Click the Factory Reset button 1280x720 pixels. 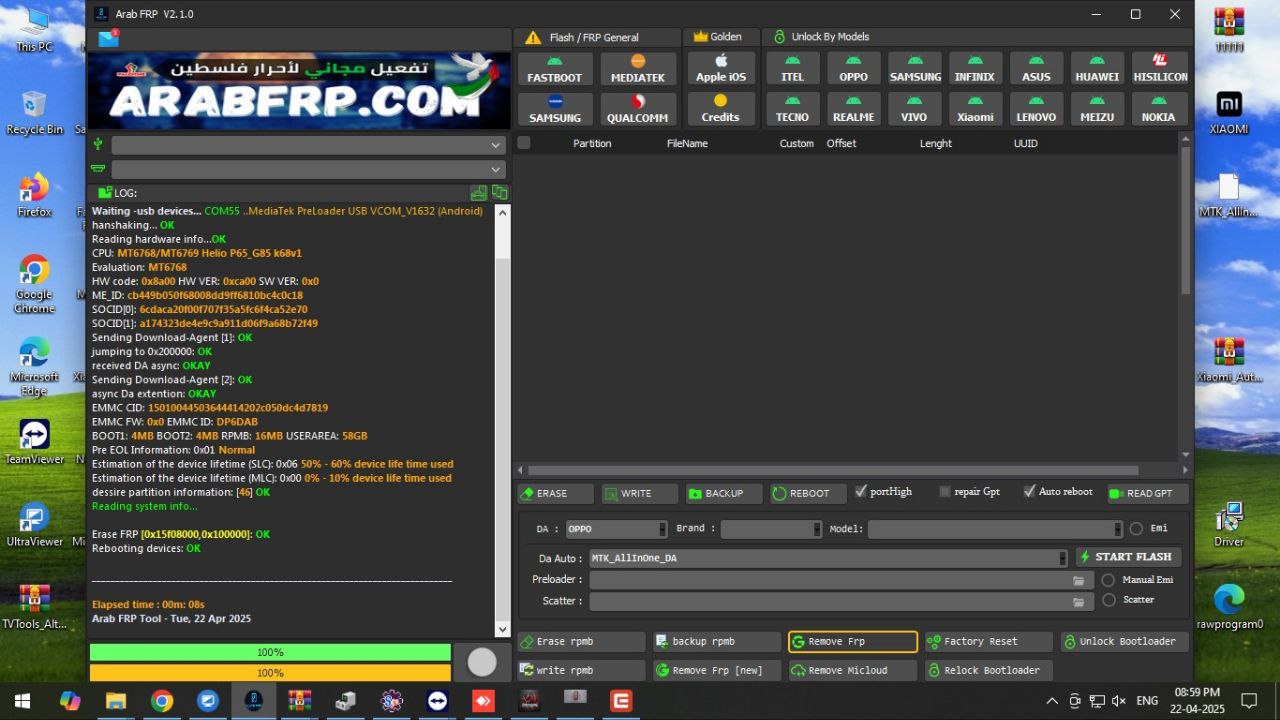(989, 641)
